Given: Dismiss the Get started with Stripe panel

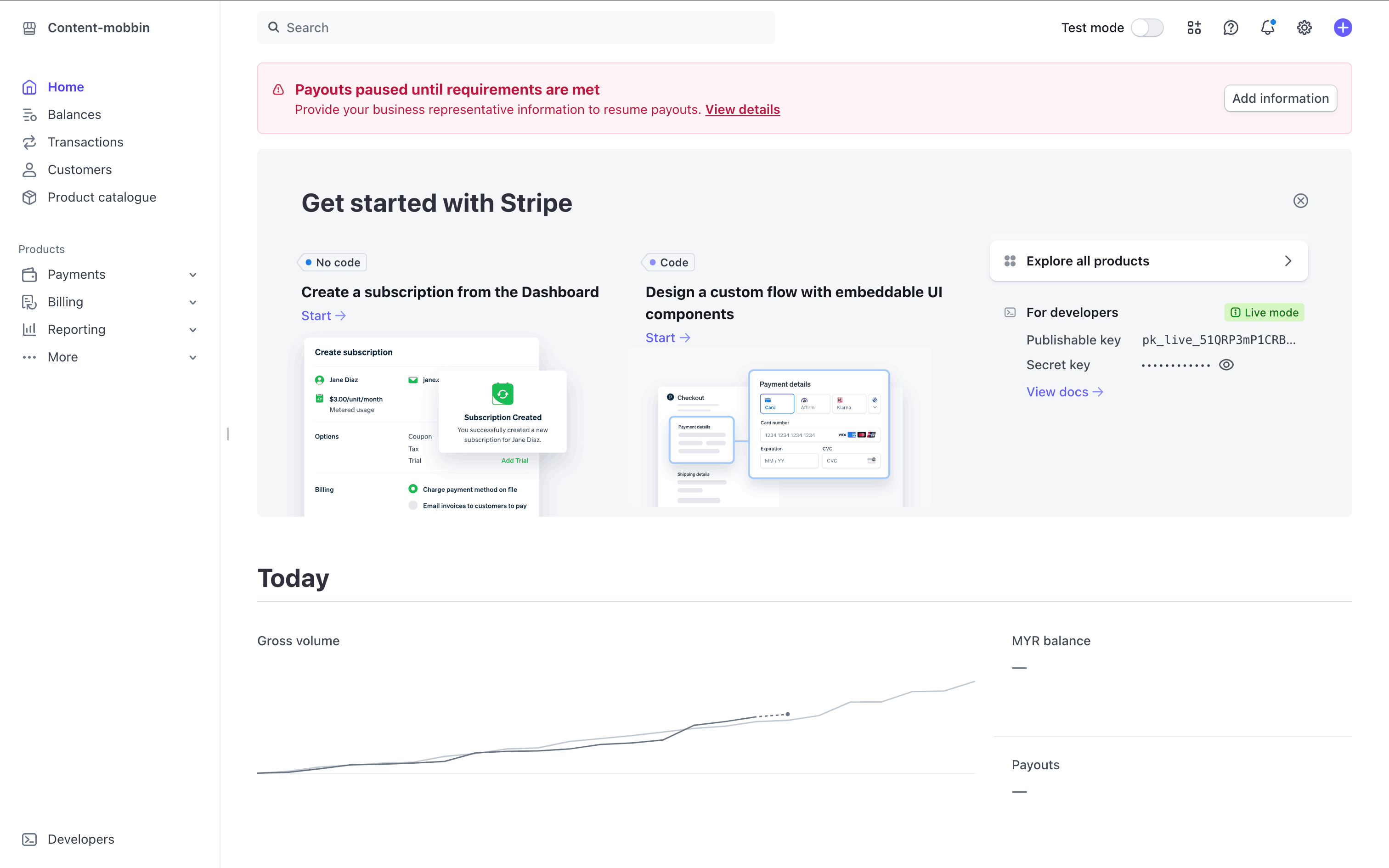Looking at the screenshot, I should click(x=1301, y=201).
